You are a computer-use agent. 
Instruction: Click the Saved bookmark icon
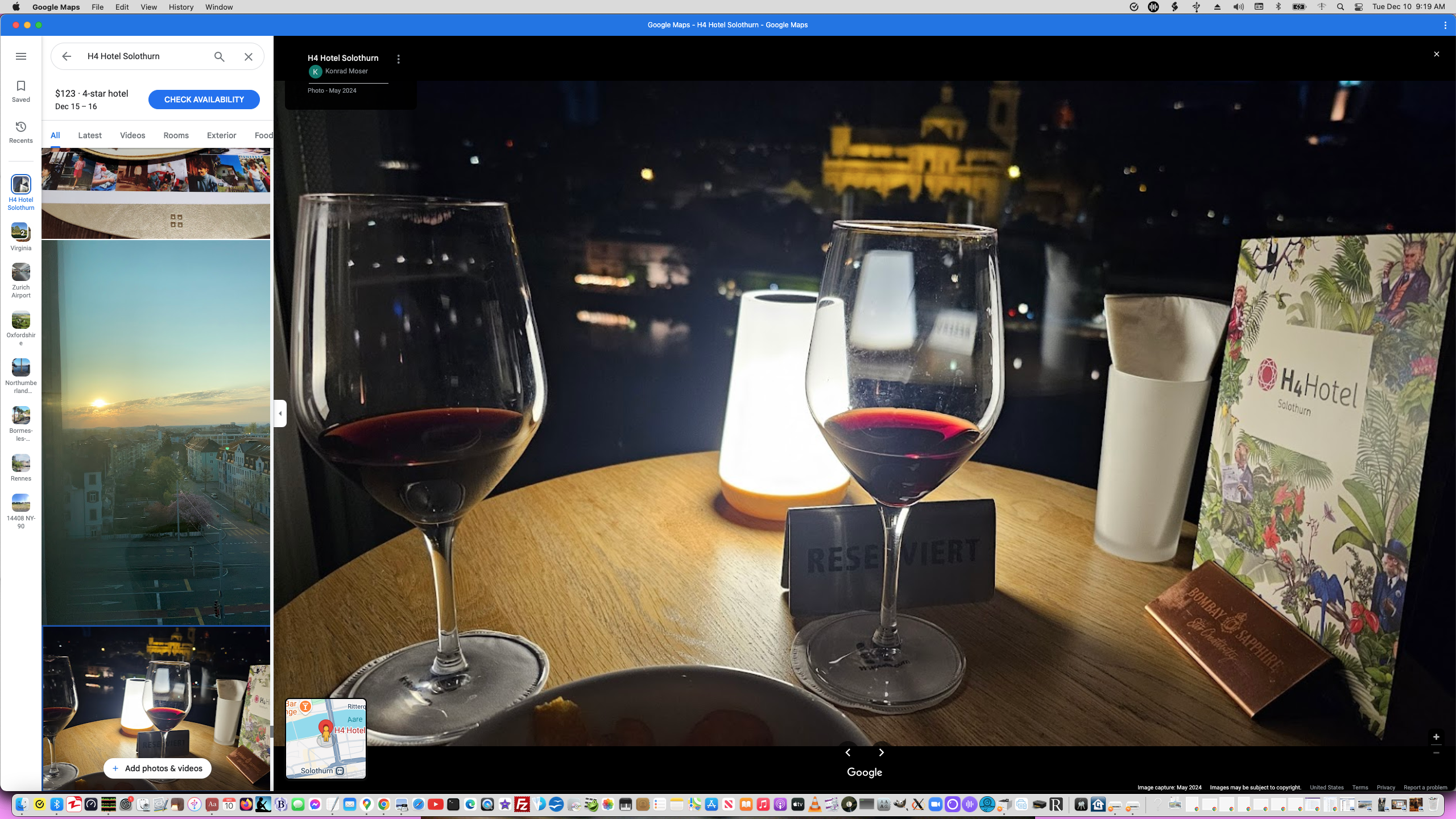pyautogui.click(x=21, y=86)
